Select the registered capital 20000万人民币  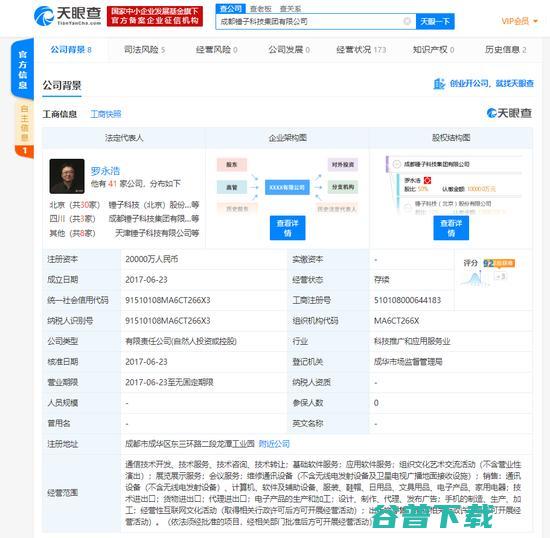point(152,259)
